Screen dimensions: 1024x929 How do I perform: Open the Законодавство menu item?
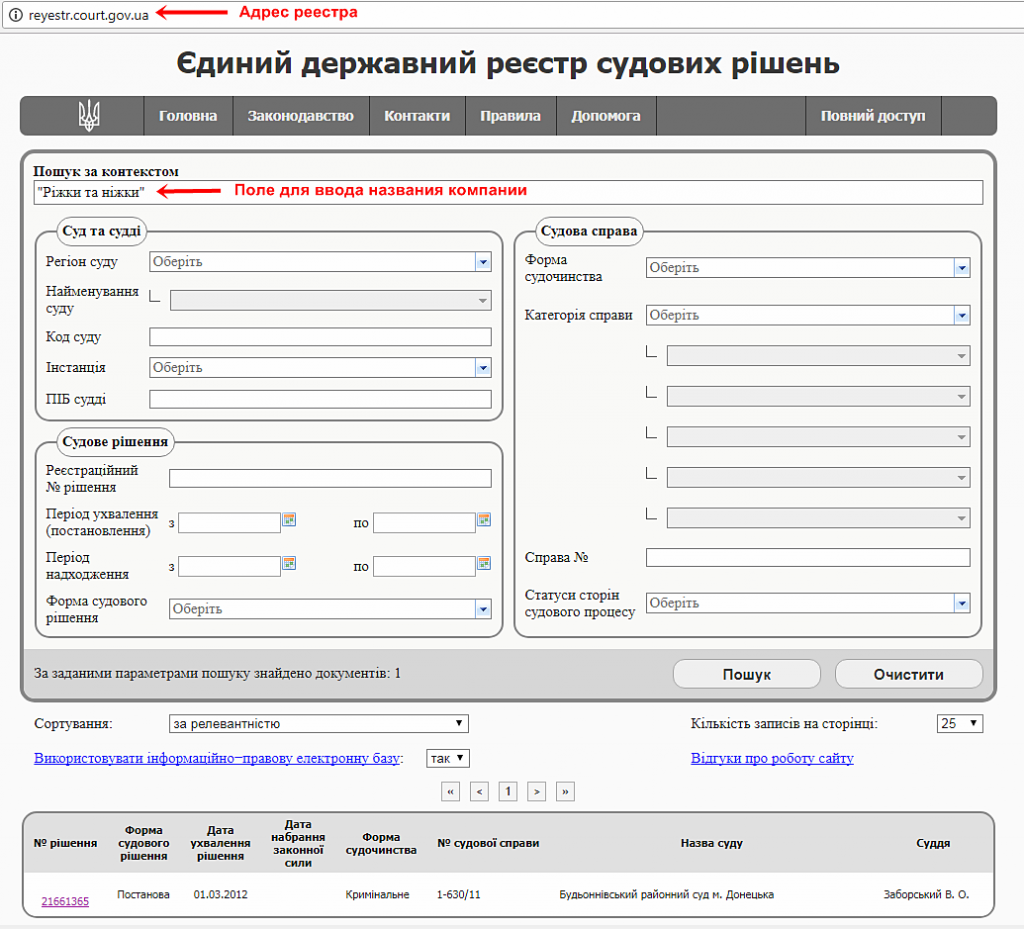coord(300,116)
